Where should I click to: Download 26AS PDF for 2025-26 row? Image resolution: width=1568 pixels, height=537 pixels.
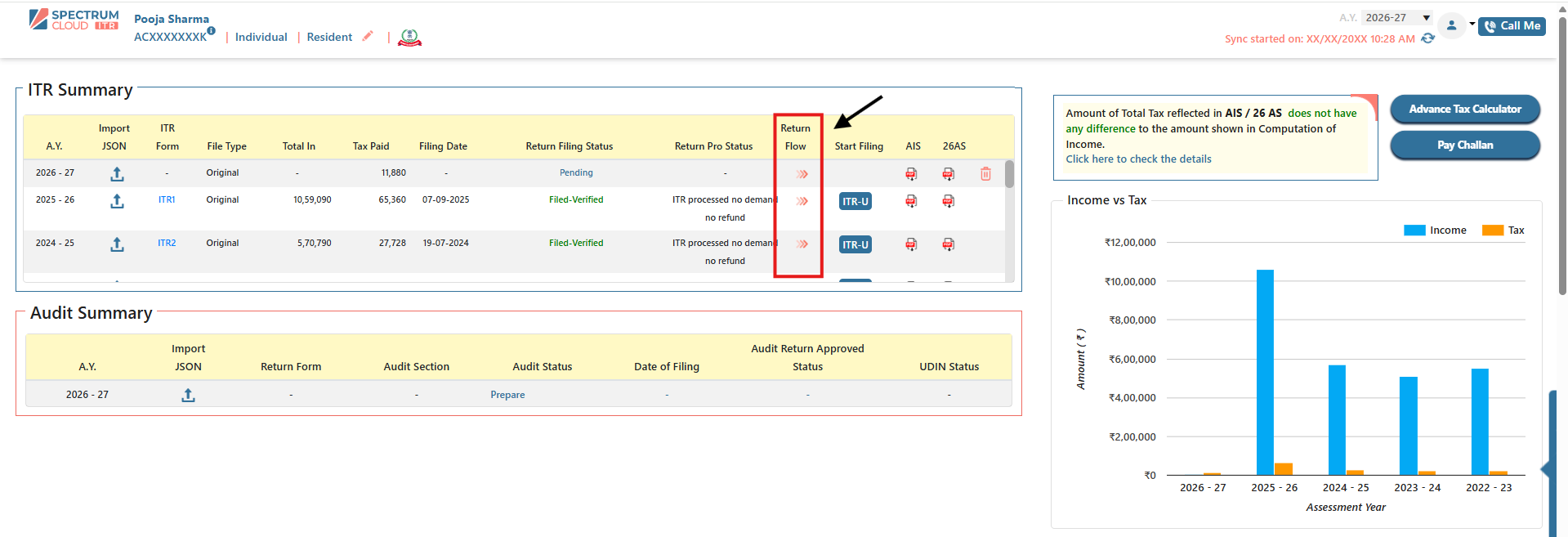pyautogui.click(x=948, y=201)
